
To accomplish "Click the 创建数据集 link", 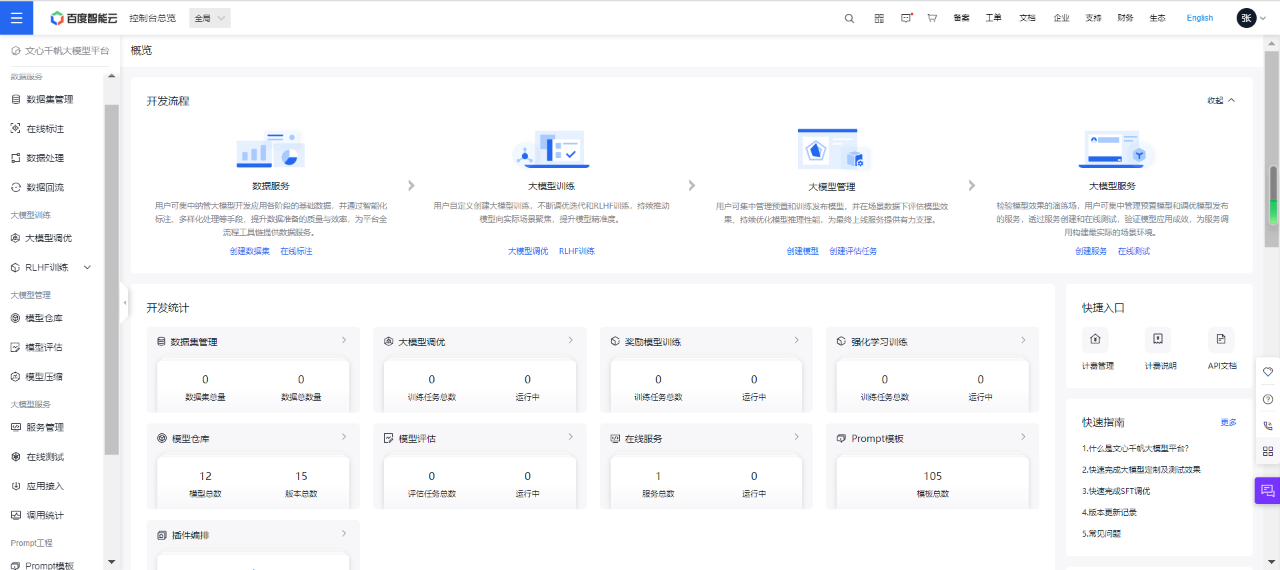I will coord(249,251).
